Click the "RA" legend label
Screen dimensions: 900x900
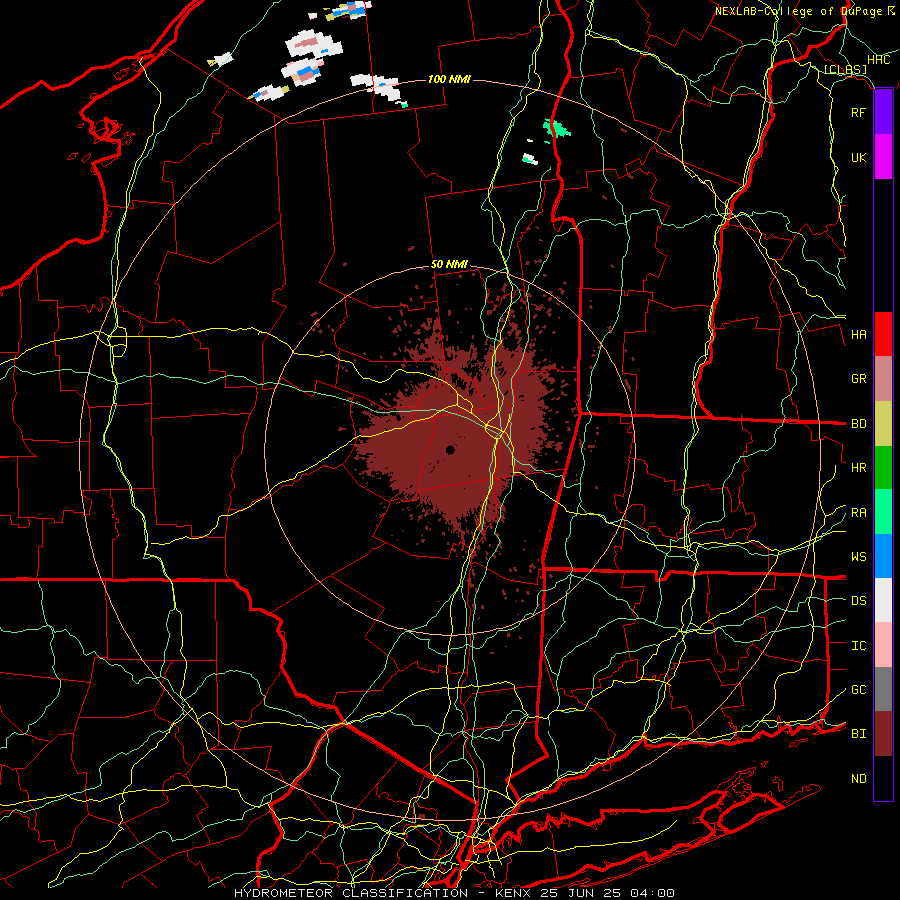pos(859,513)
